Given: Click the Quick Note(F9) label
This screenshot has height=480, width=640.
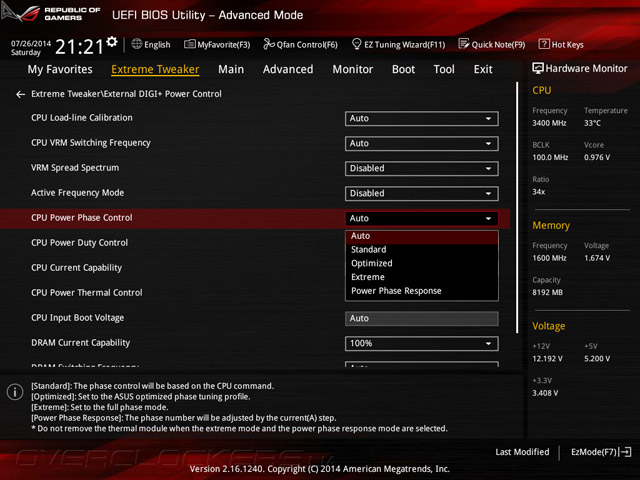Looking at the screenshot, I should pyautogui.click(x=498, y=44).
